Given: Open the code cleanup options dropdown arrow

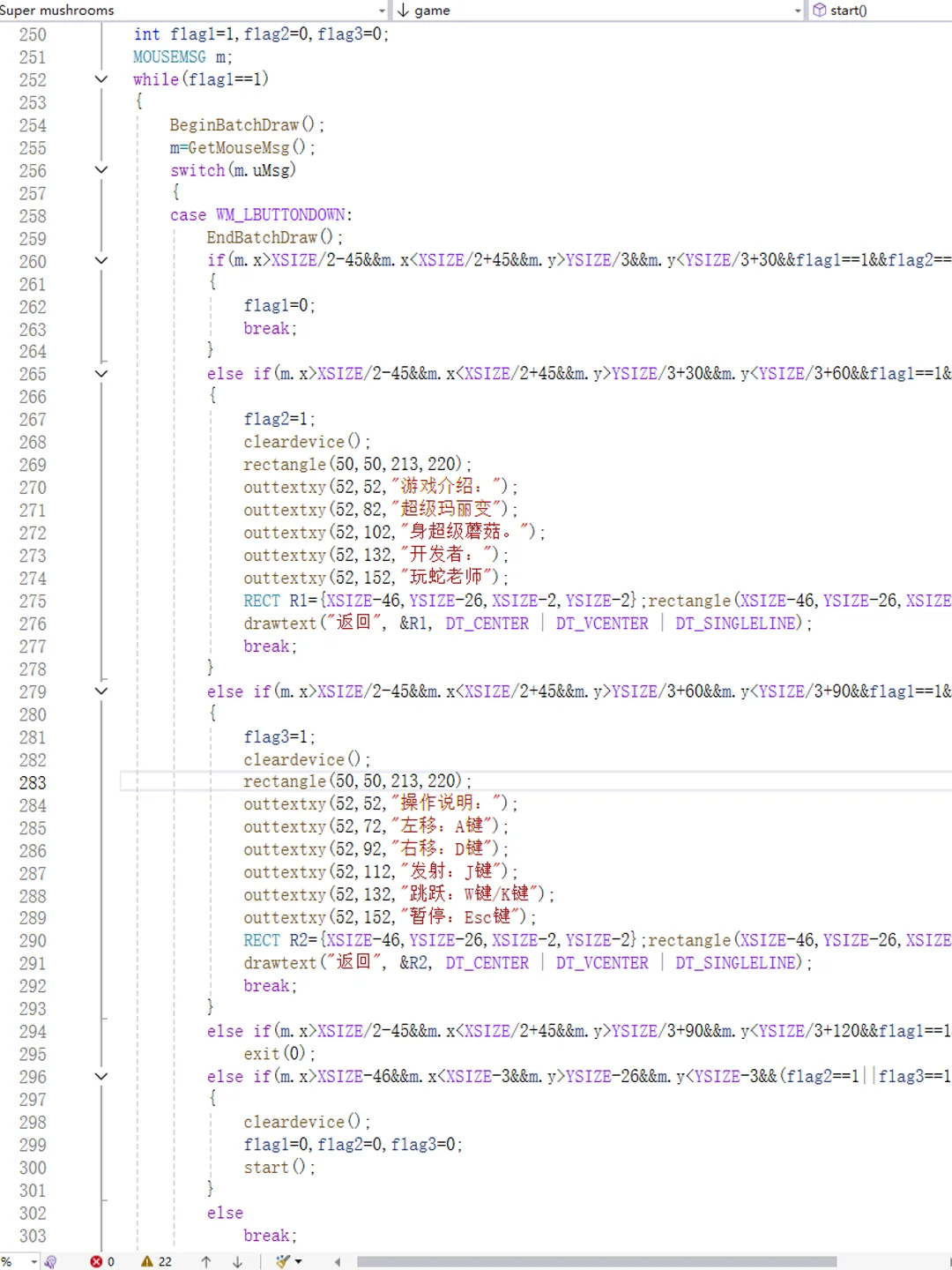Looking at the screenshot, I should click(299, 1262).
